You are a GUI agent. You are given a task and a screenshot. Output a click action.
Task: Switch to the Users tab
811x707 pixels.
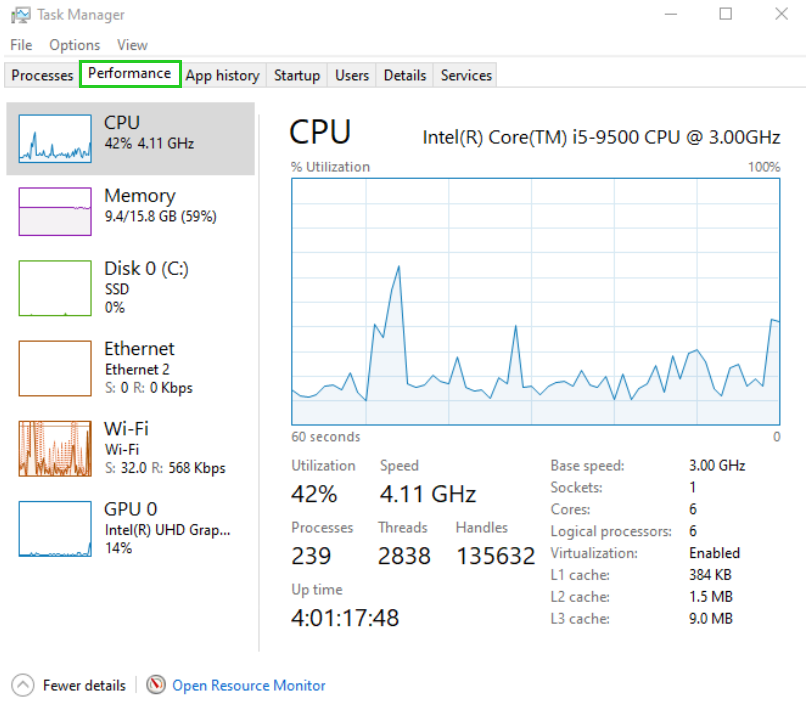tap(351, 74)
